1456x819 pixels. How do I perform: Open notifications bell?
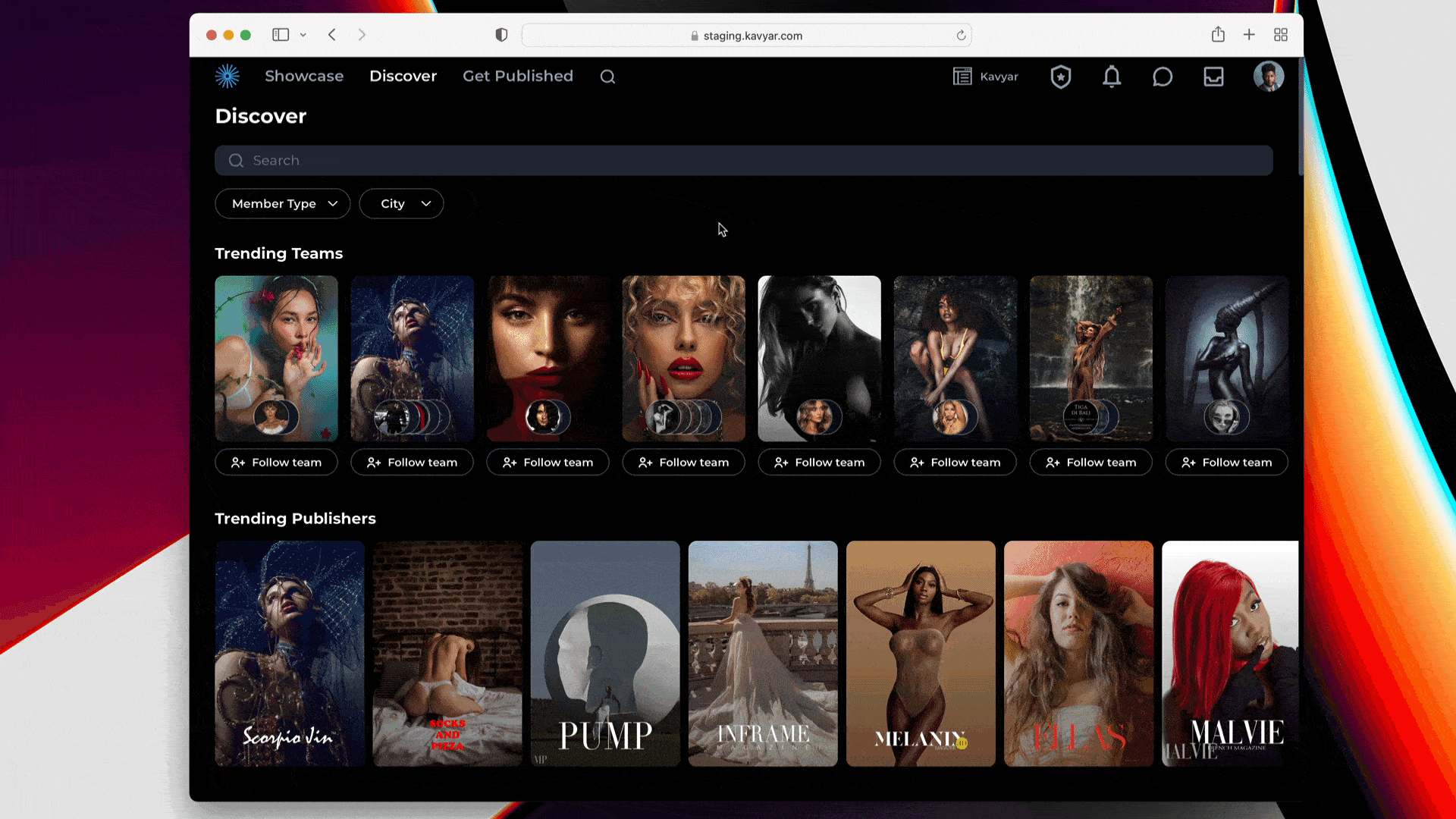pos(1112,77)
